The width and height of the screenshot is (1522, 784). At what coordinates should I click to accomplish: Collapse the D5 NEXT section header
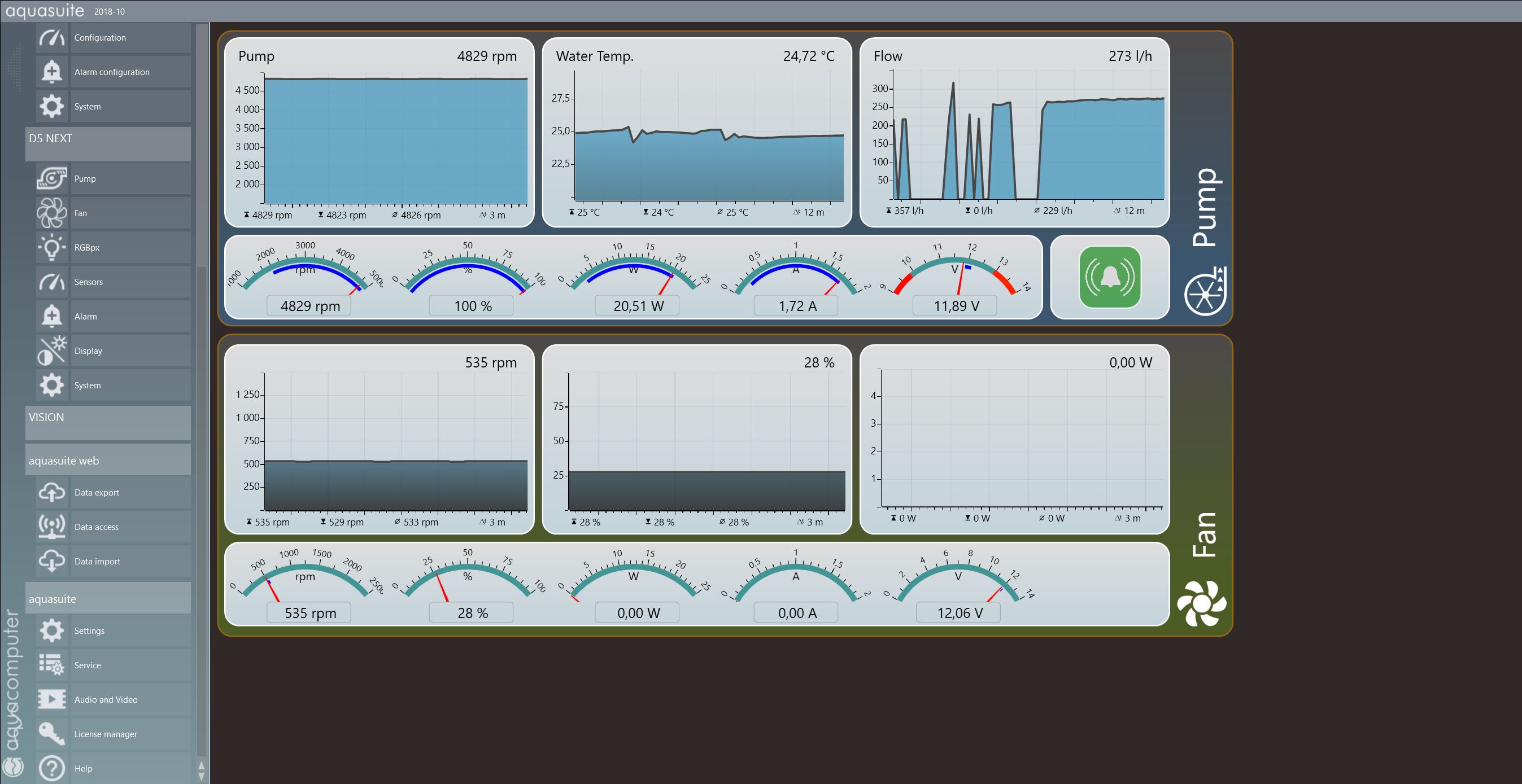point(107,144)
